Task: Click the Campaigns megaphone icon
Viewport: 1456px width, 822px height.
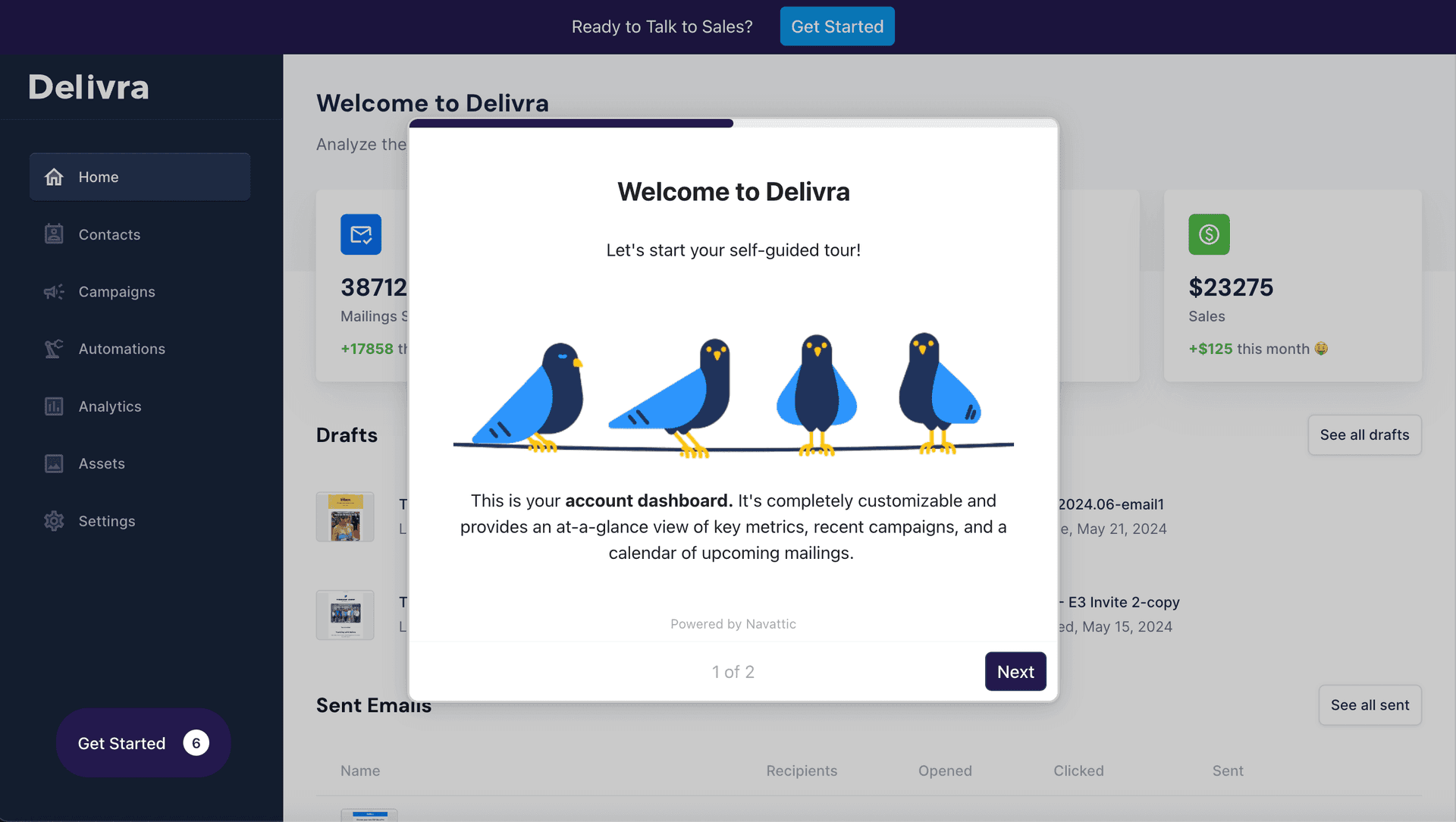Action: click(x=54, y=292)
